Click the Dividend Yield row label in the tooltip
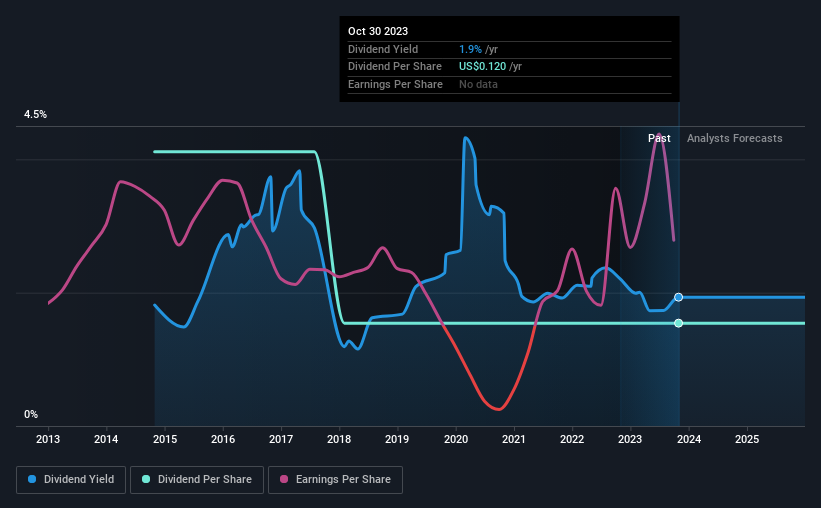This screenshot has height=508, width=821. (383, 49)
